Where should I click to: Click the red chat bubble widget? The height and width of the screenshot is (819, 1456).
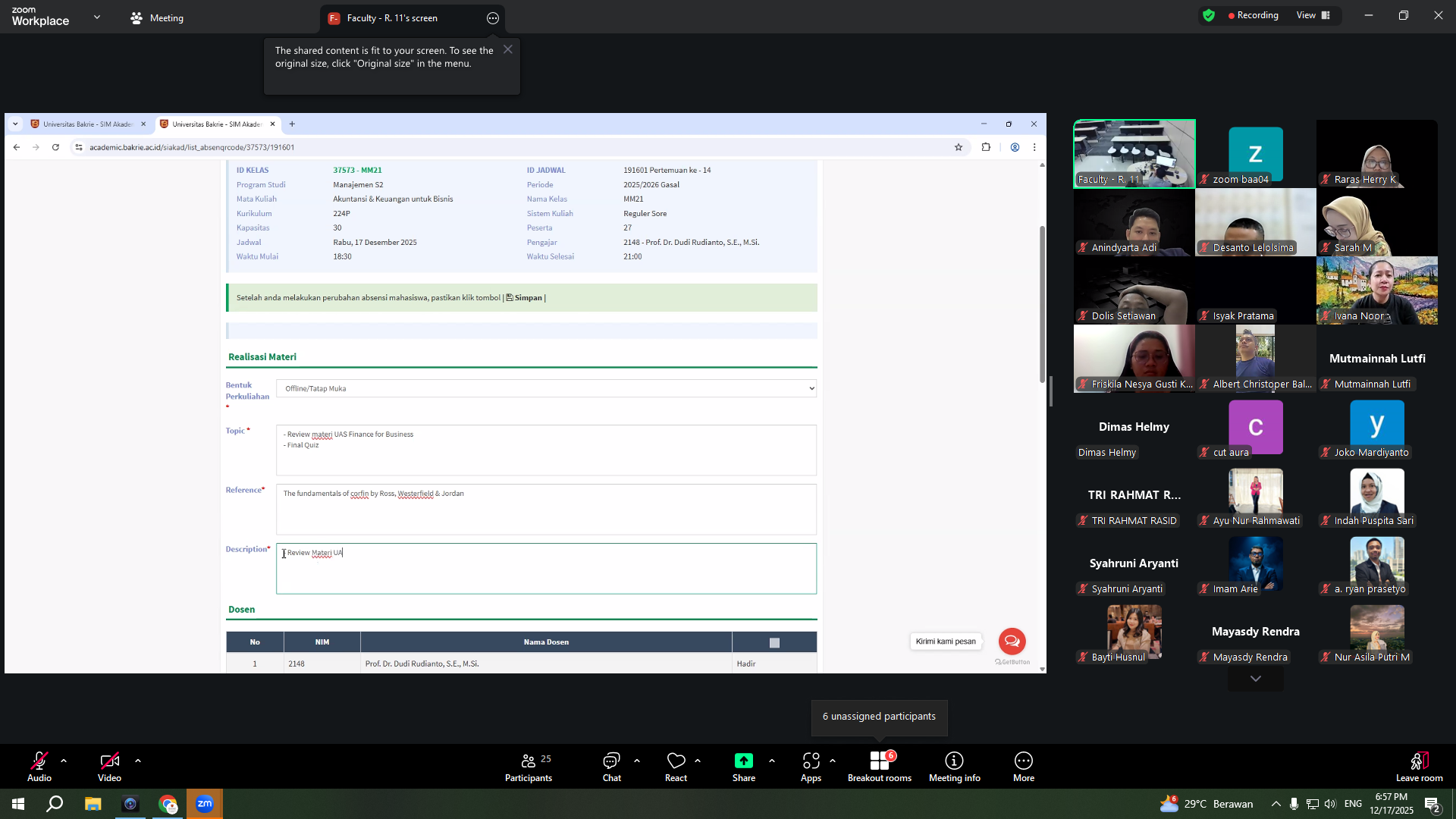1012,641
